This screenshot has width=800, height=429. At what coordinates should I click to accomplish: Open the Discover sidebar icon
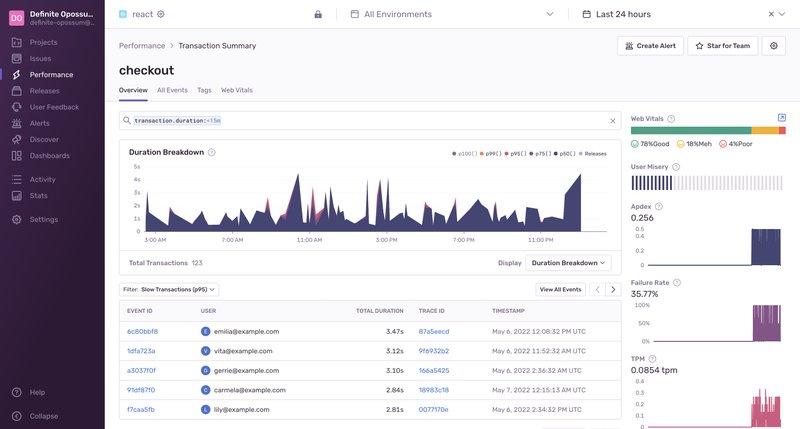click(17, 139)
